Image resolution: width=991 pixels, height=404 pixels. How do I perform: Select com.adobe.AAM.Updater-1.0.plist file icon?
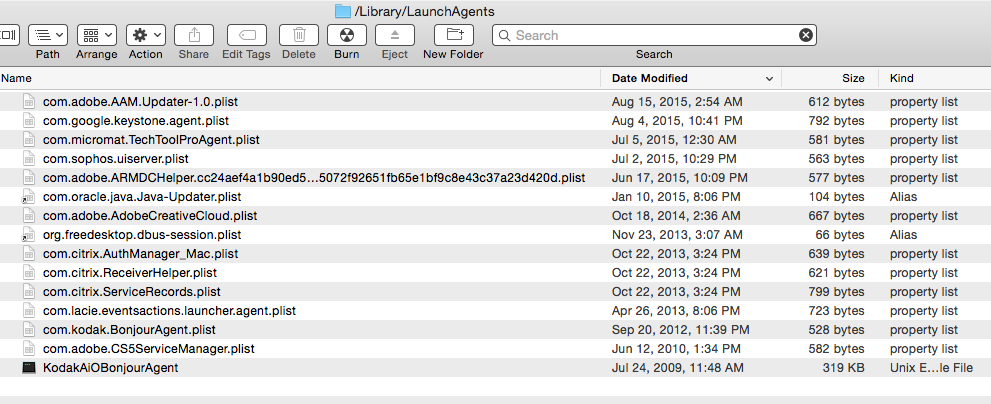click(29, 102)
